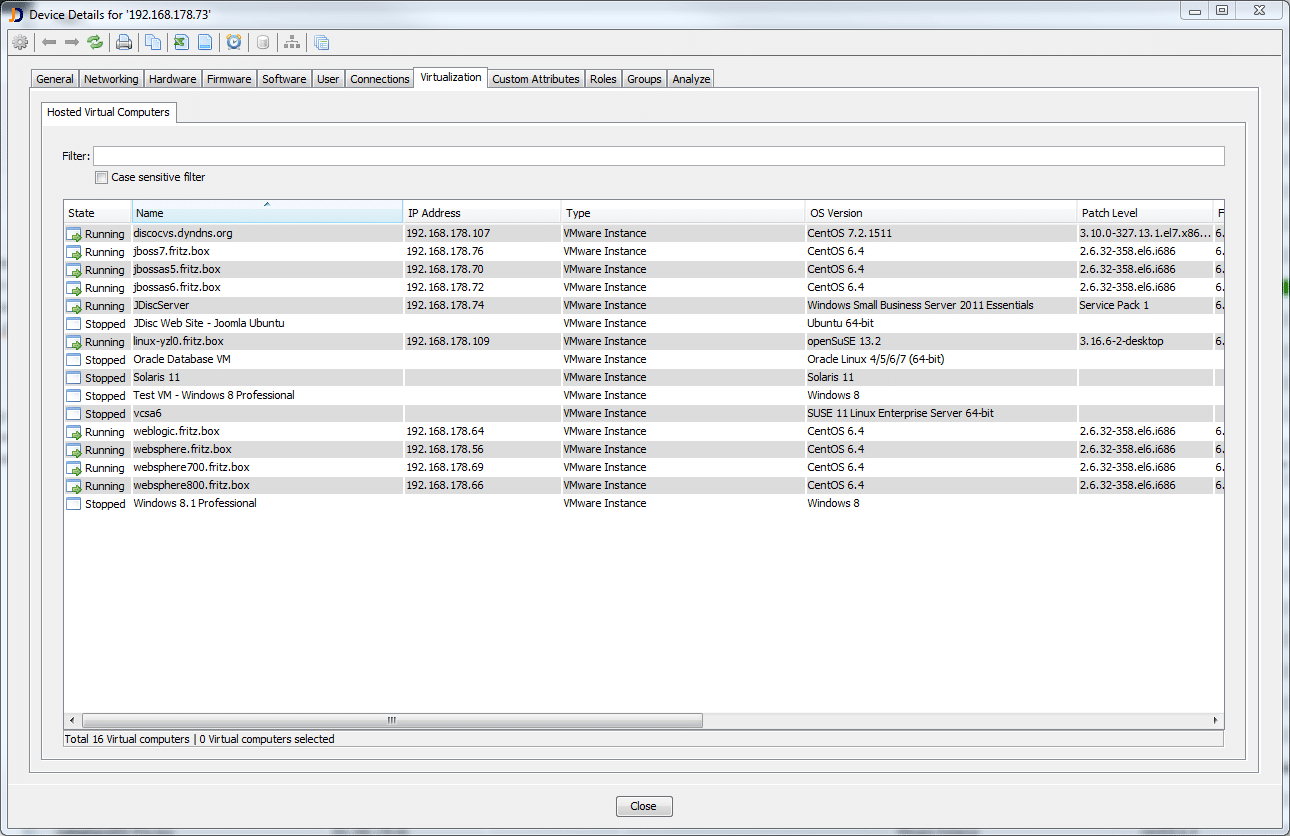The width and height of the screenshot is (1290, 836).
Task: Sort by the OS Version column header
Action: point(940,213)
